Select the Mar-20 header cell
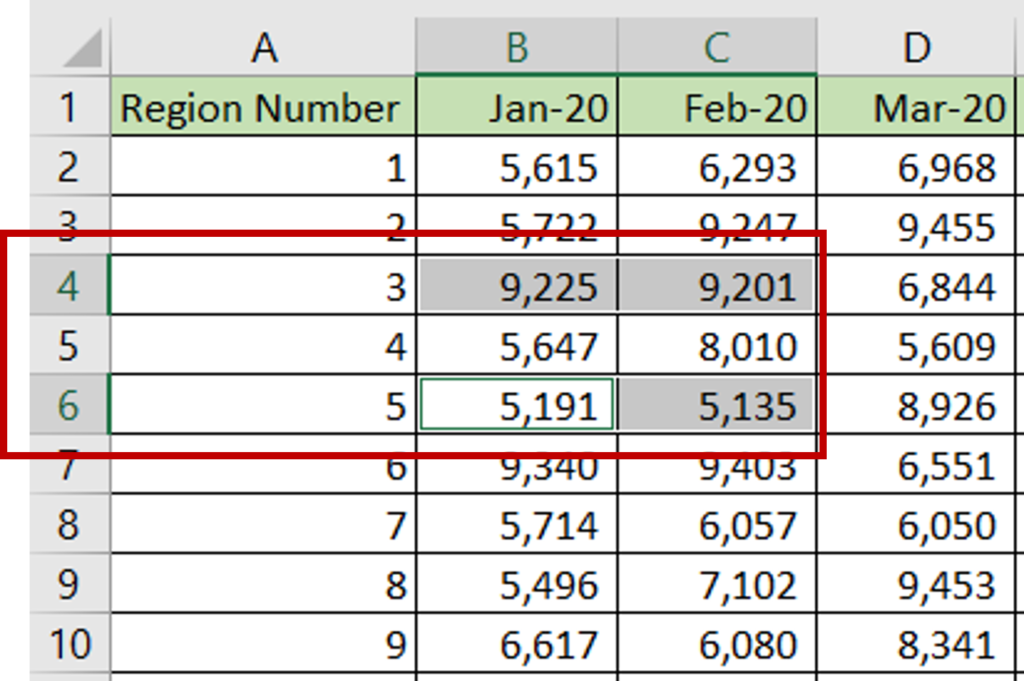 coord(916,108)
